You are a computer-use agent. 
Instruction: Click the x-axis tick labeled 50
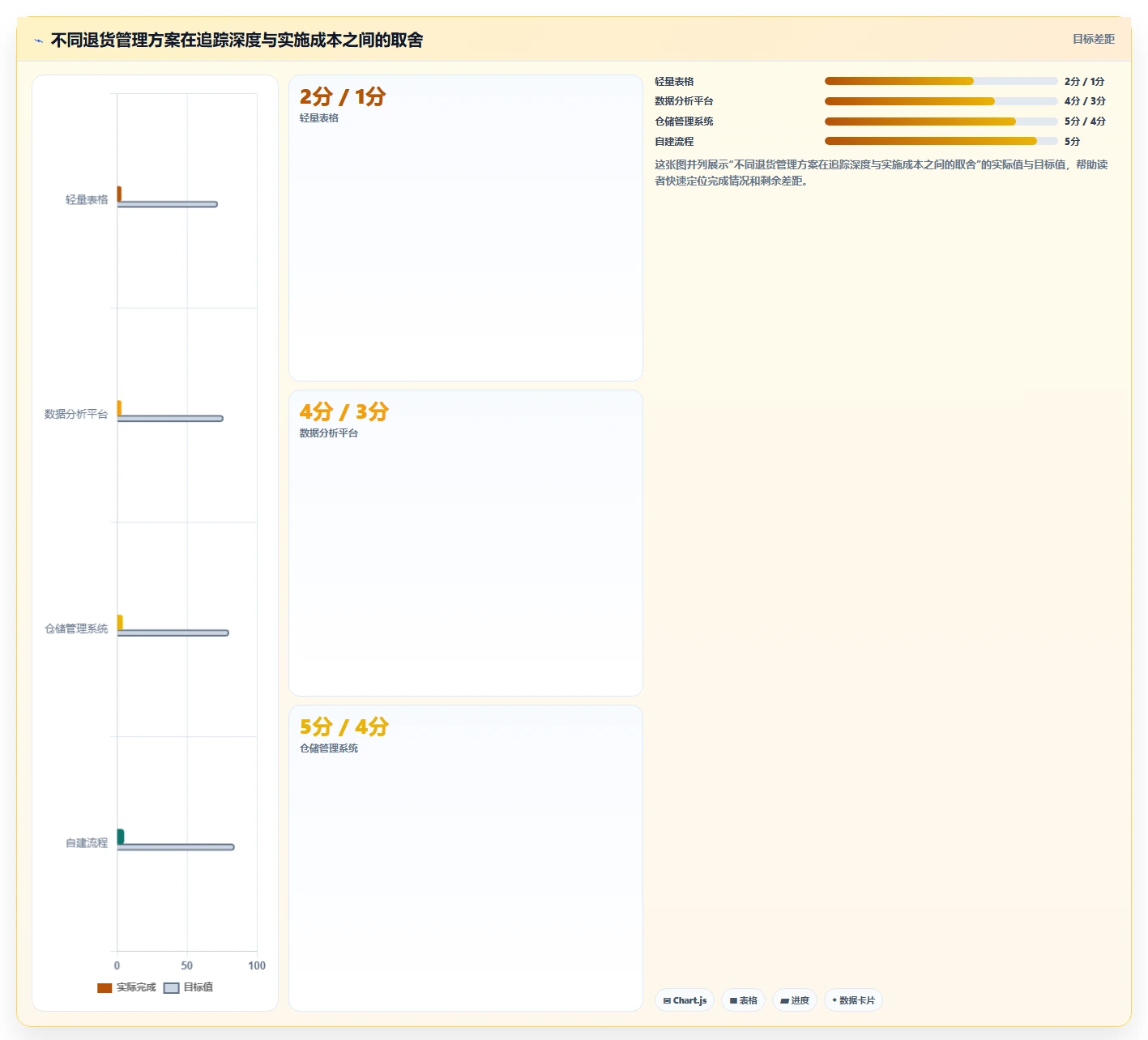click(187, 965)
